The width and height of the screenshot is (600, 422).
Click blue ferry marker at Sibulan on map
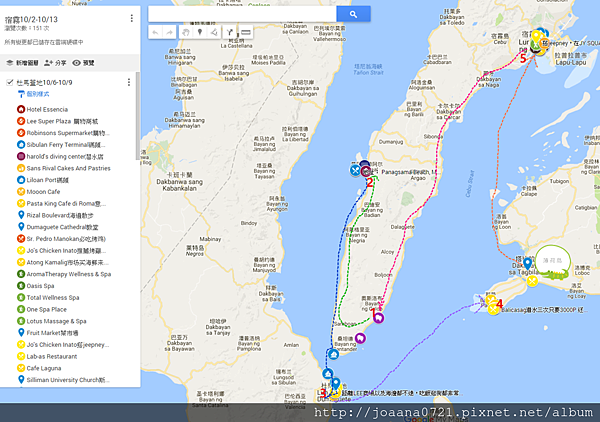(328, 373)
